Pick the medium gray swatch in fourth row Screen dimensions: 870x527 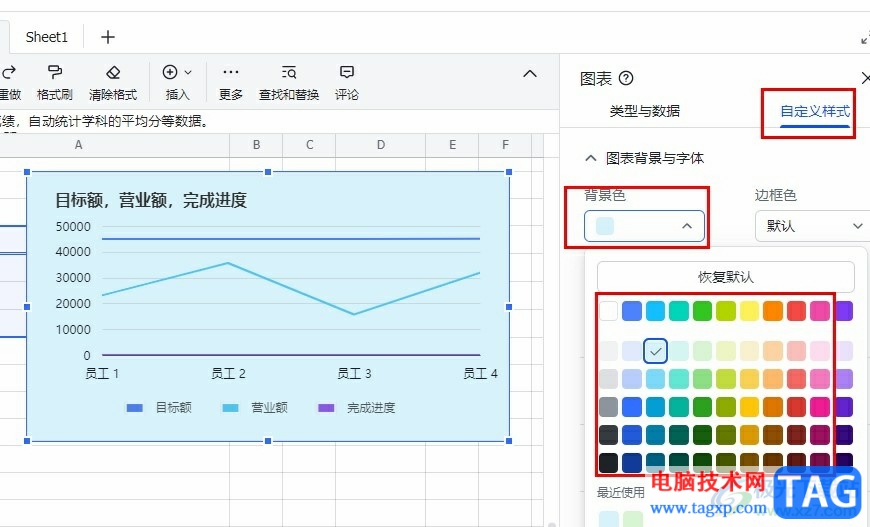pyautogui.click(x=609, y=407)
